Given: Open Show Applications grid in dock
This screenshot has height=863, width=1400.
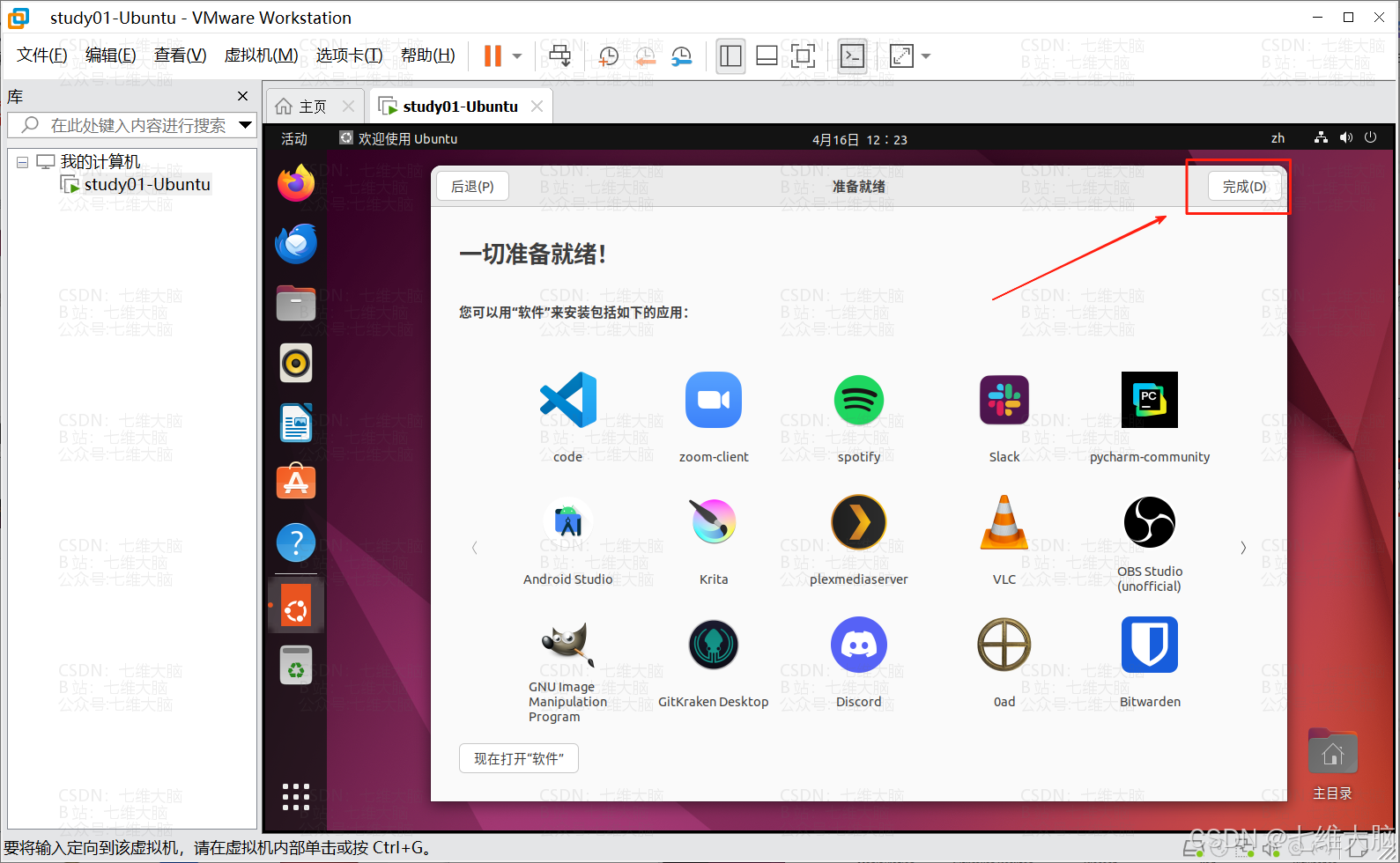Looking at the screenshot, I should (296, 797).
